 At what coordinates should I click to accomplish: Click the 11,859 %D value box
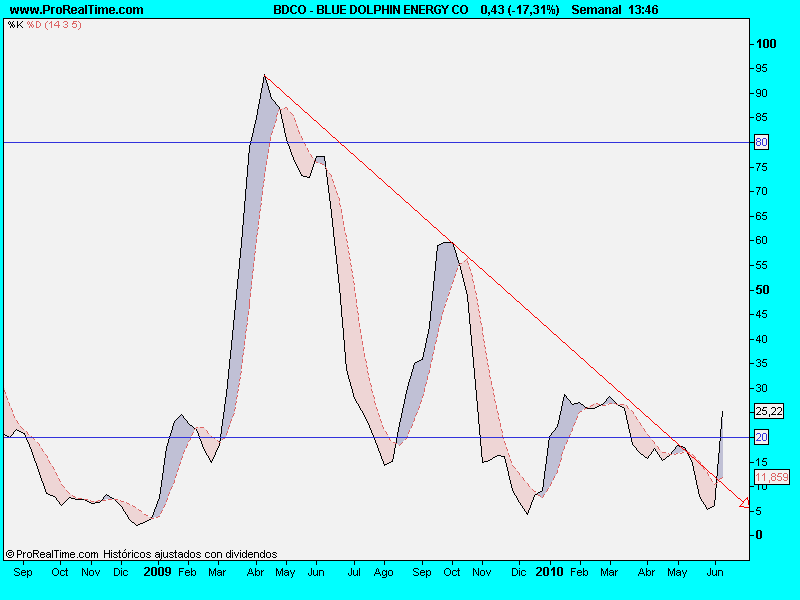(772, 478)
